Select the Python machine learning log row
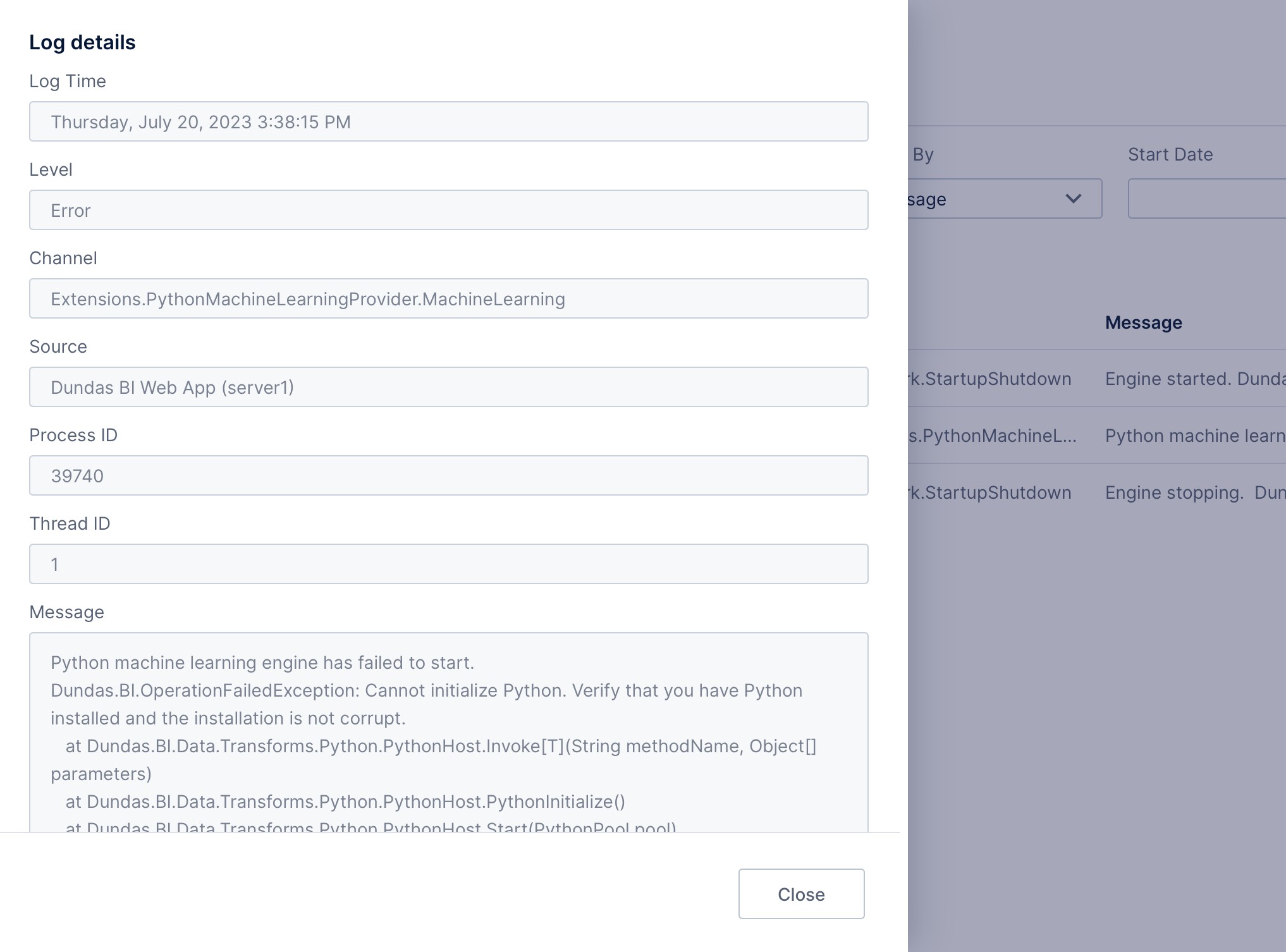Viewport: 1286px width, 952px height. coord(1194,436)
